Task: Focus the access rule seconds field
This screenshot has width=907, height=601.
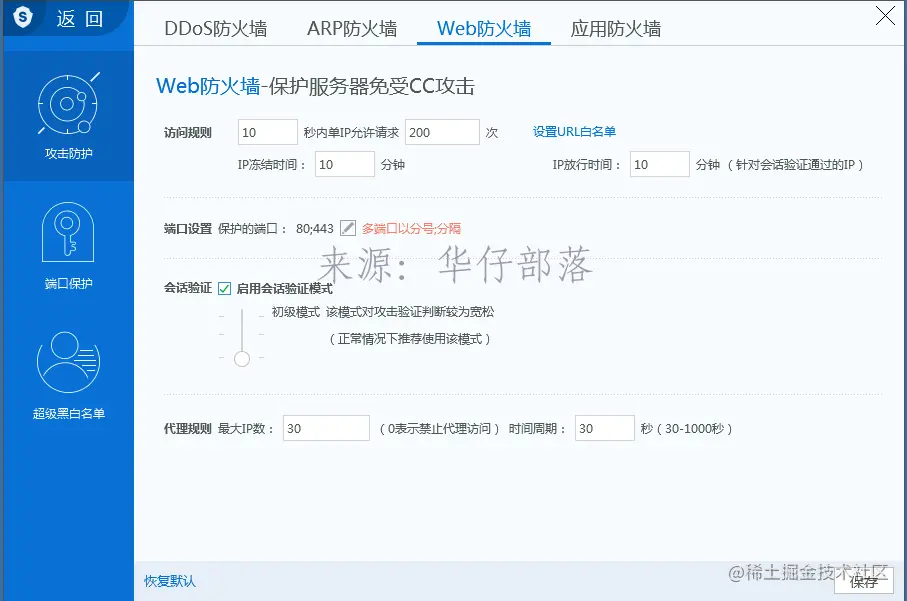Action: (x=268, y=132)
